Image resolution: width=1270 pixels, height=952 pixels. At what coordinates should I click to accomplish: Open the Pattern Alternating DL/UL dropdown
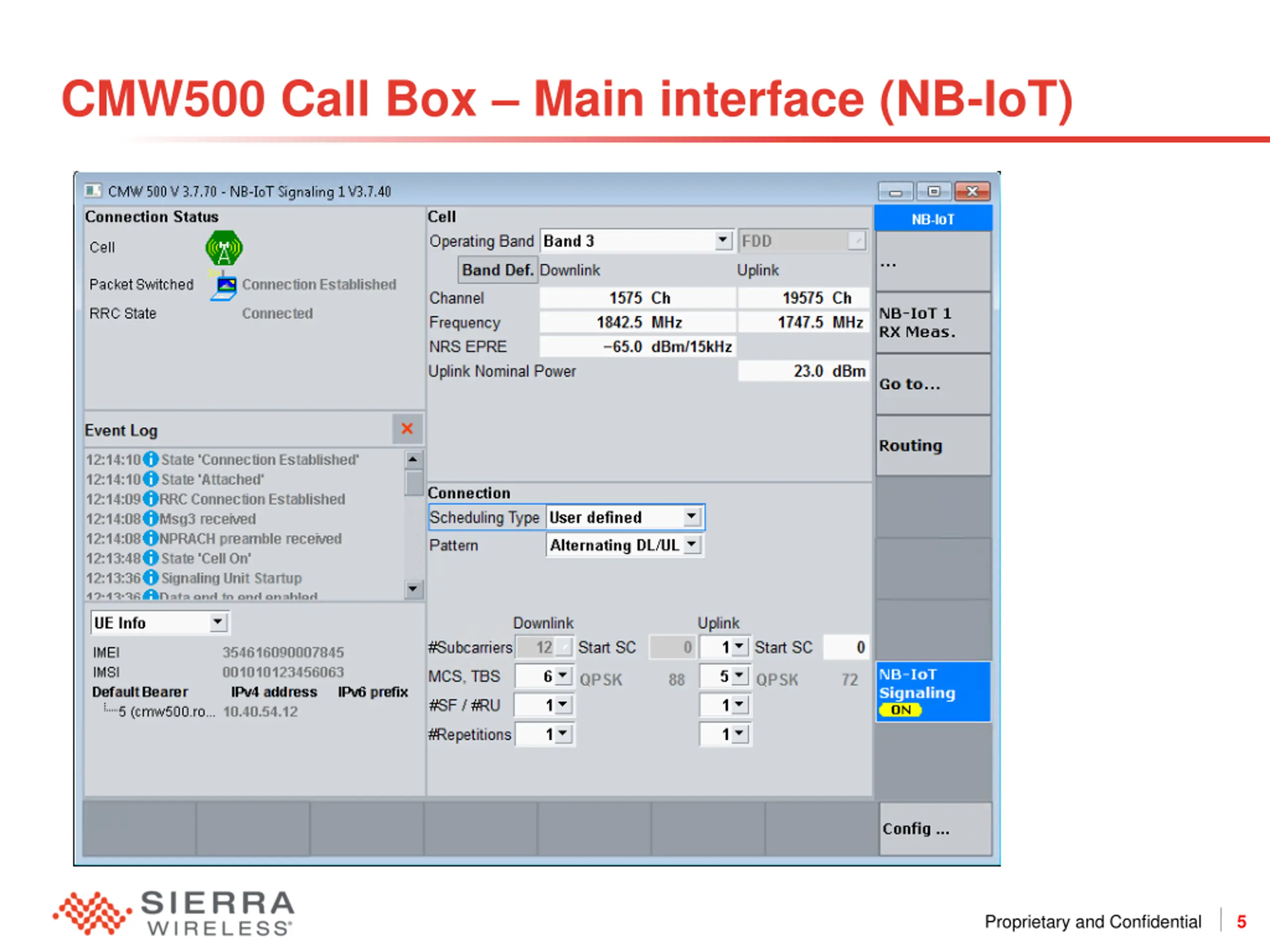pos(693,544)
